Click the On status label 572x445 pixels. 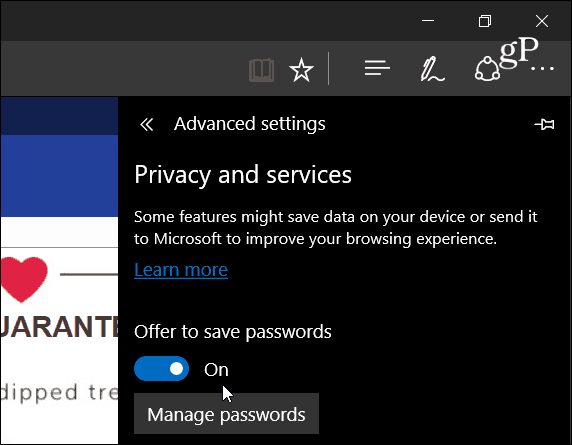(216, 369)
